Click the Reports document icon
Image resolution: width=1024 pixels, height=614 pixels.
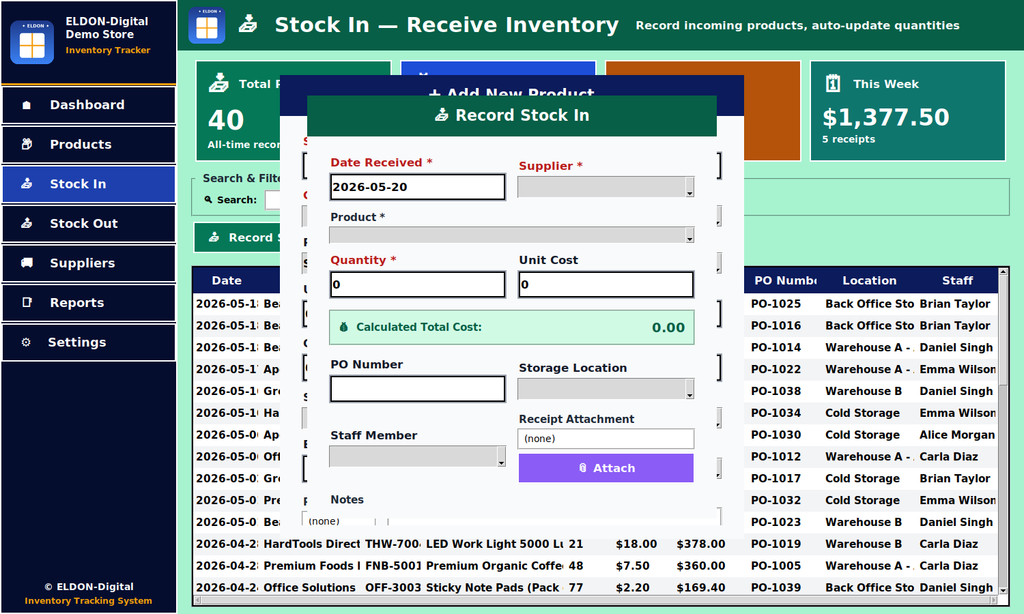[27, 302]
